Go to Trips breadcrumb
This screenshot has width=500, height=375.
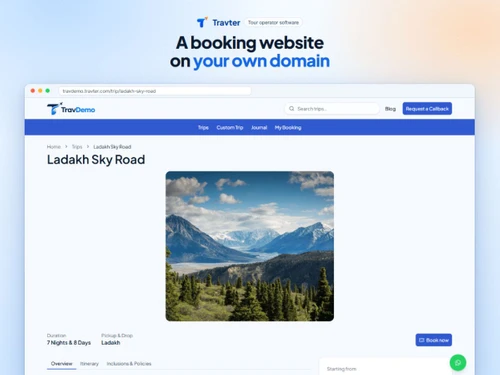pos(77,147)
